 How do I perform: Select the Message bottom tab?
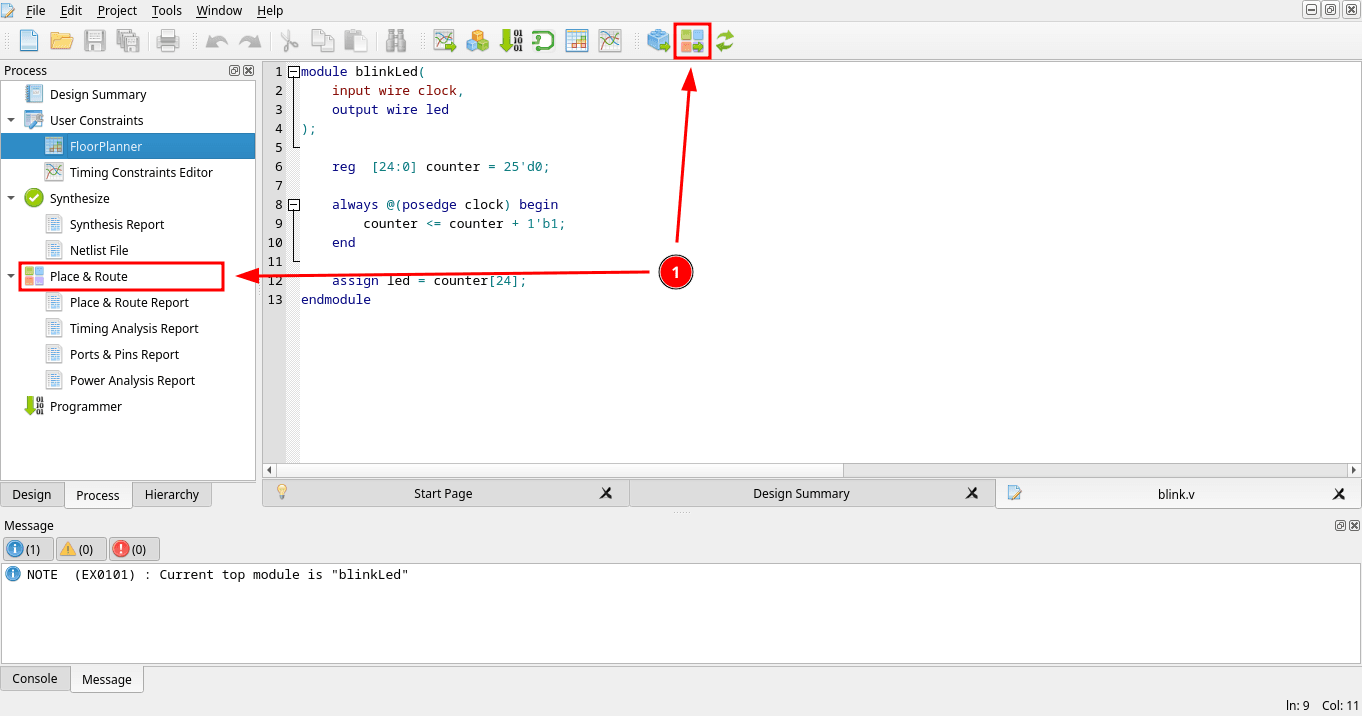107,680
